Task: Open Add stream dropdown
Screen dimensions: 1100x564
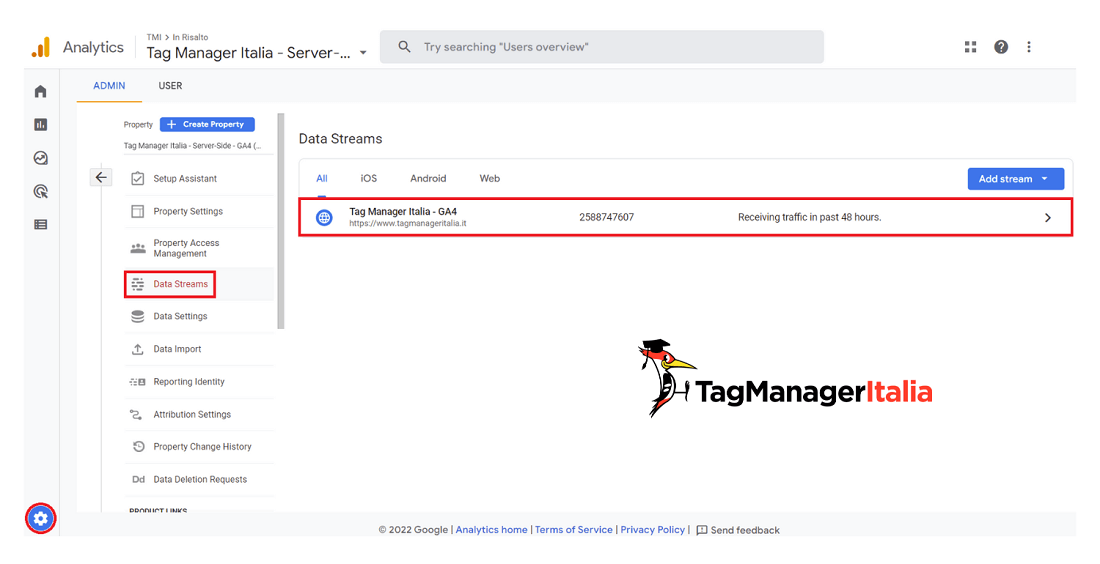Action: point(1016,179)
